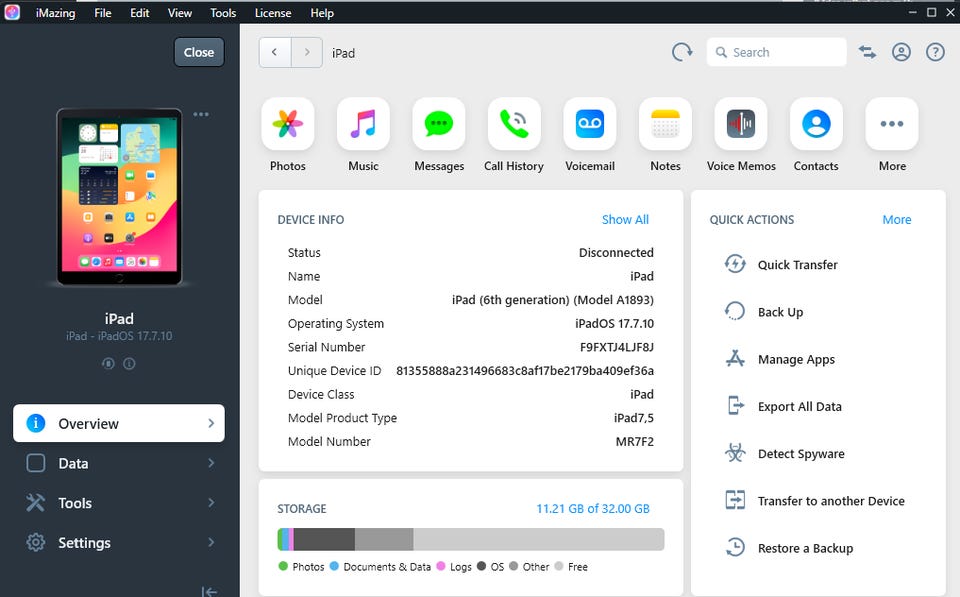Open the Help menu
The height and width of the screenshot is (597, 960).
[322, 13]
